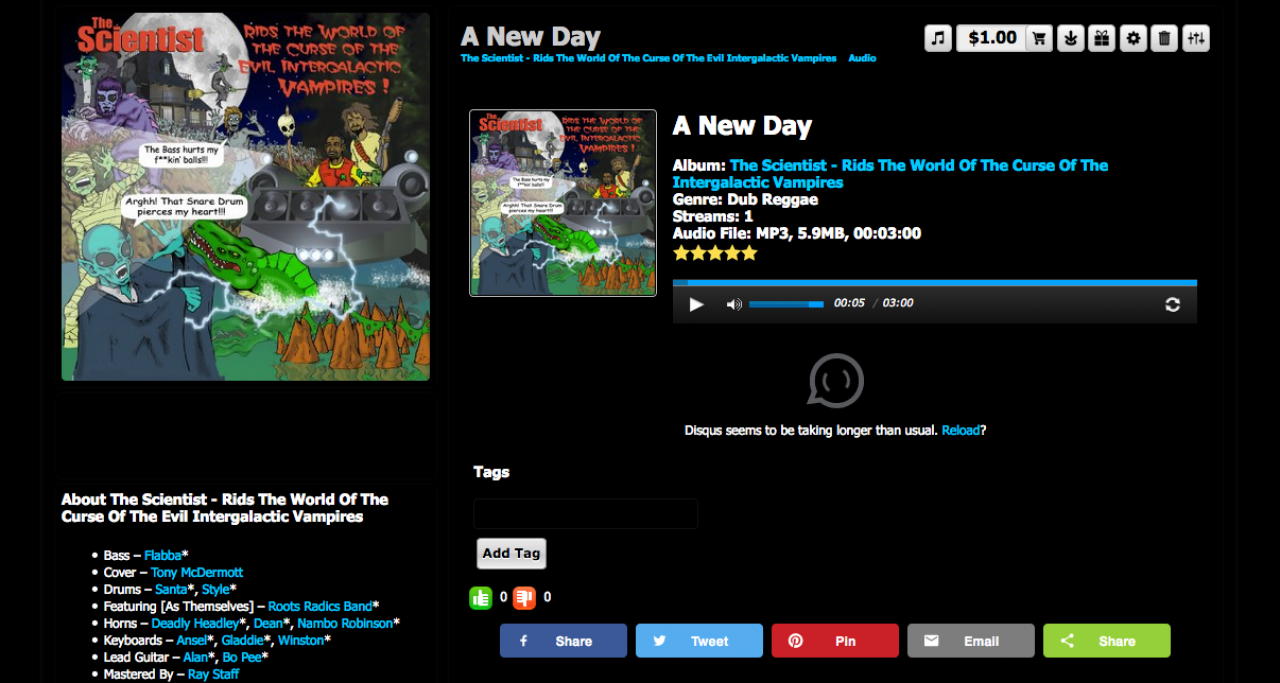
Task: Focus the Tags text input field
Action: (x=586, y=514)
